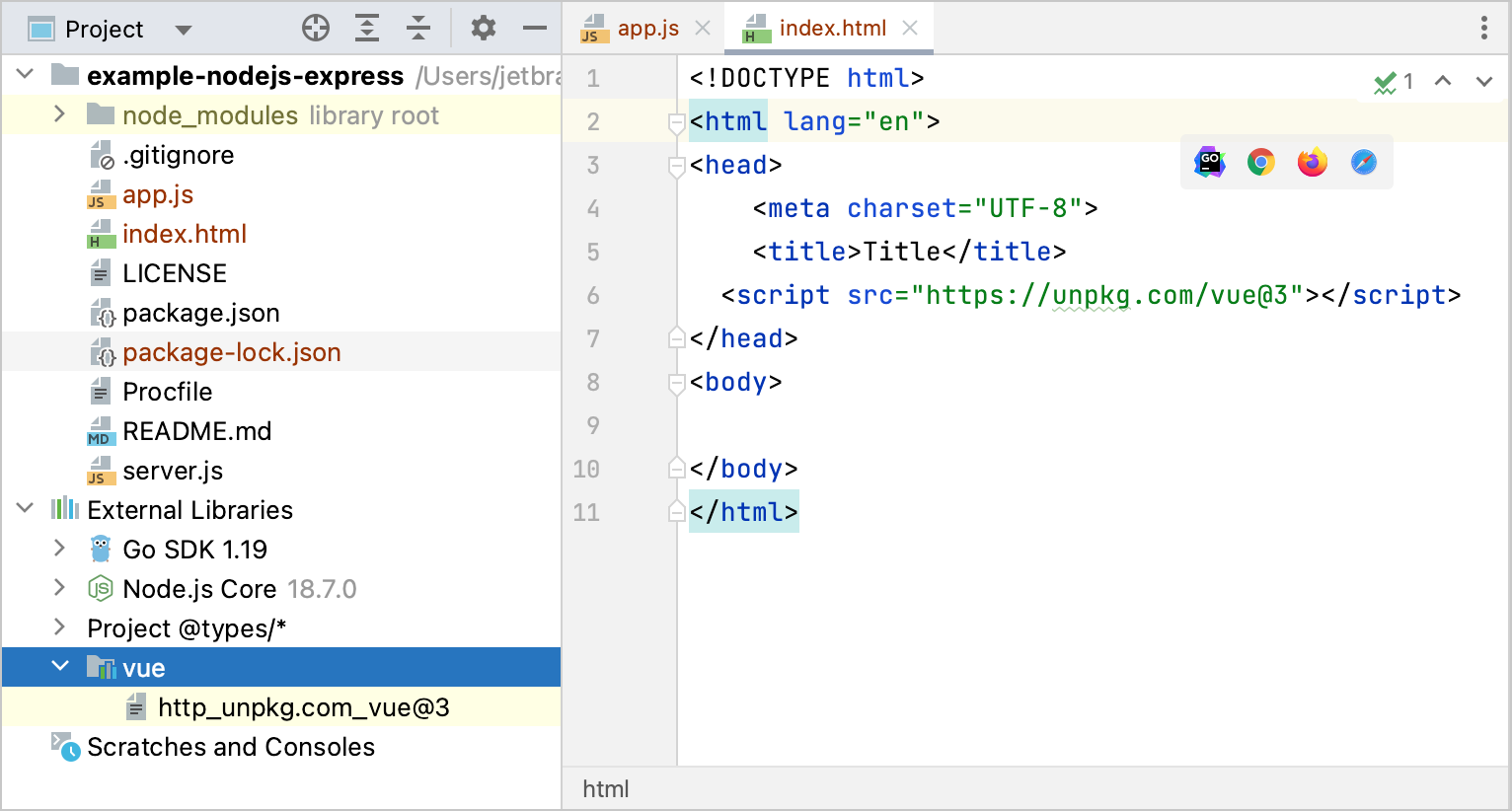
Task: Open the editor options kebab menu
Action: pos(1483,29)
